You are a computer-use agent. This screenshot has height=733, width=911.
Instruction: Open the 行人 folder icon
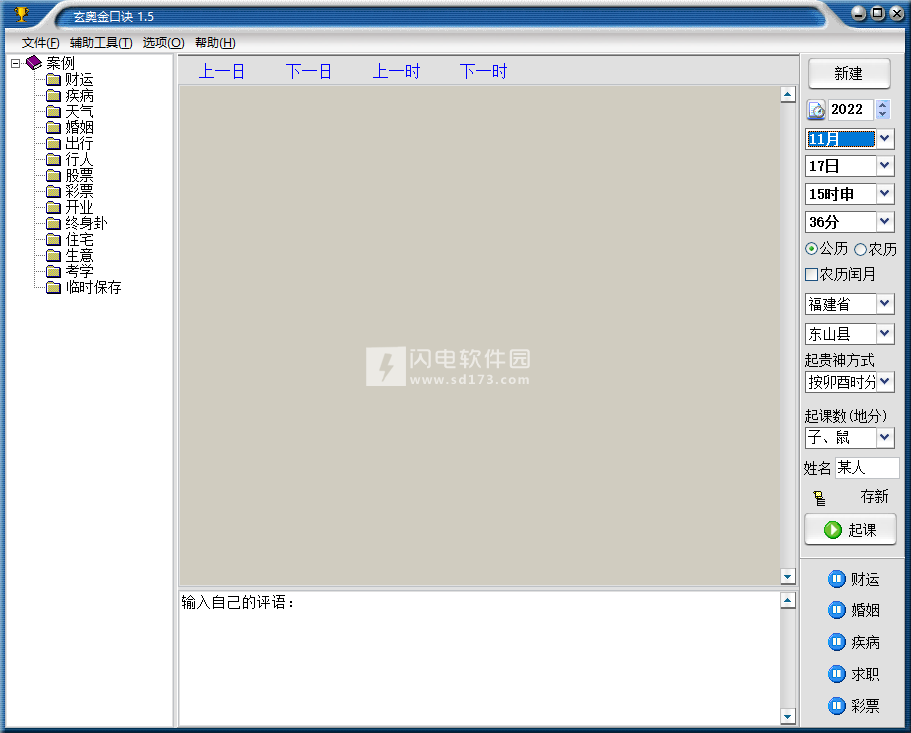pyautogui.click(x=53, y=159)
